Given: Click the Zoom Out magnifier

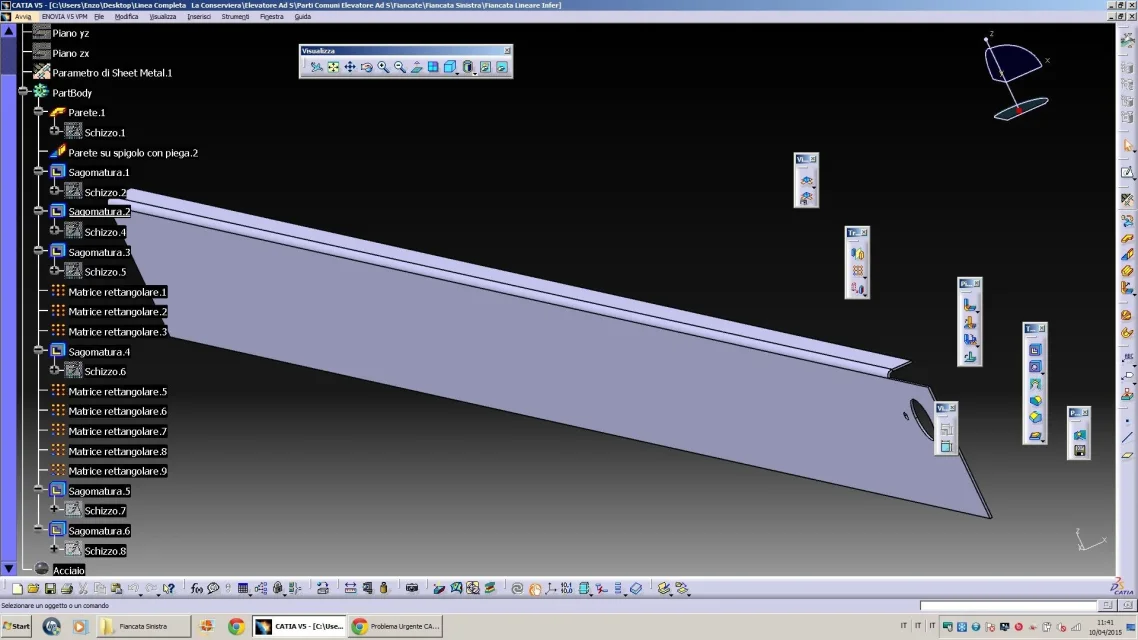Looking at the screenshot, I should coord(400,67).
